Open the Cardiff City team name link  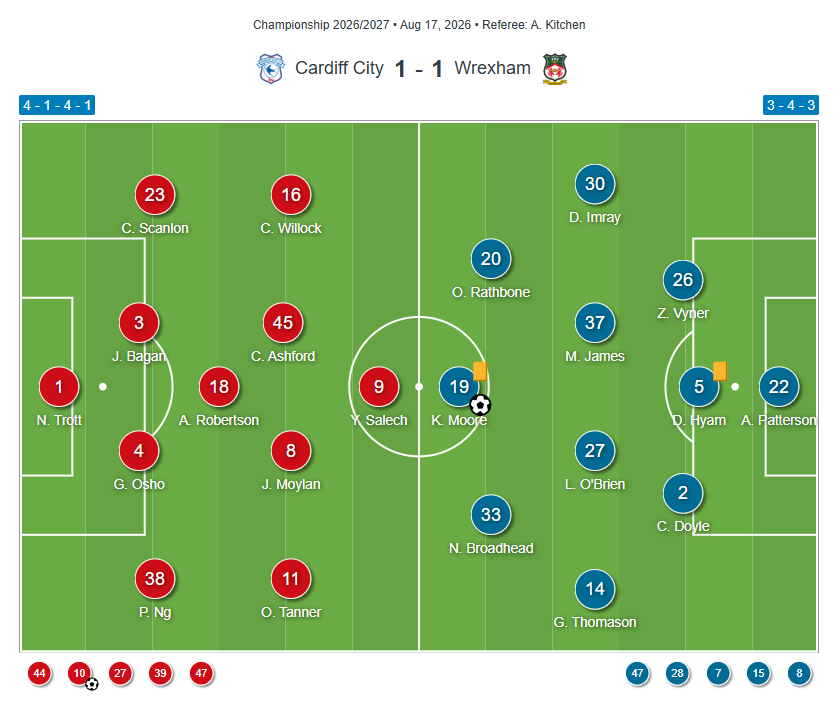(339, 68)
